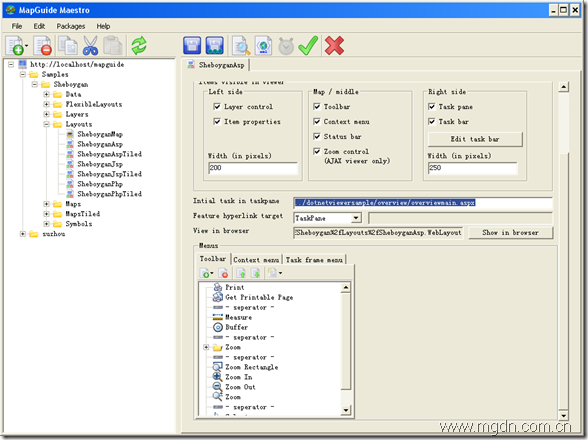
Task: Select the Zoom Out command icon
Action: (x=218, y=387)
